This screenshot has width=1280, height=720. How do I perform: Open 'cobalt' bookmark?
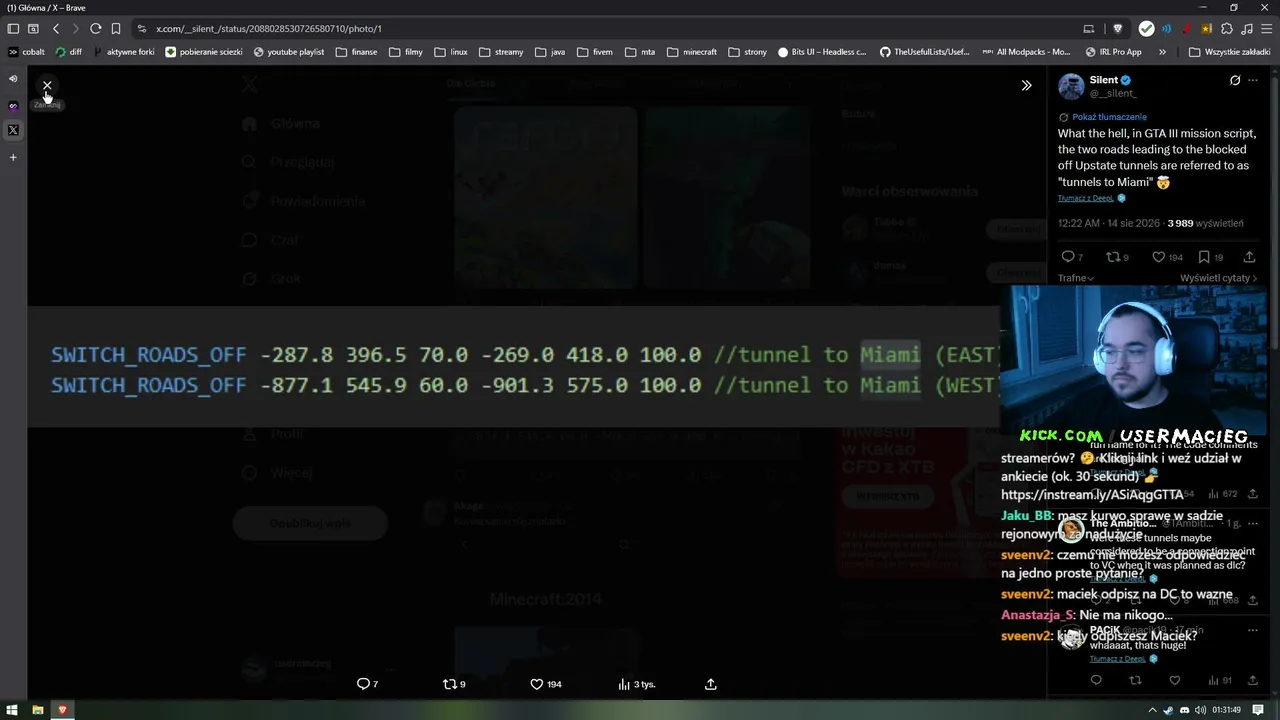pos(26,52)
